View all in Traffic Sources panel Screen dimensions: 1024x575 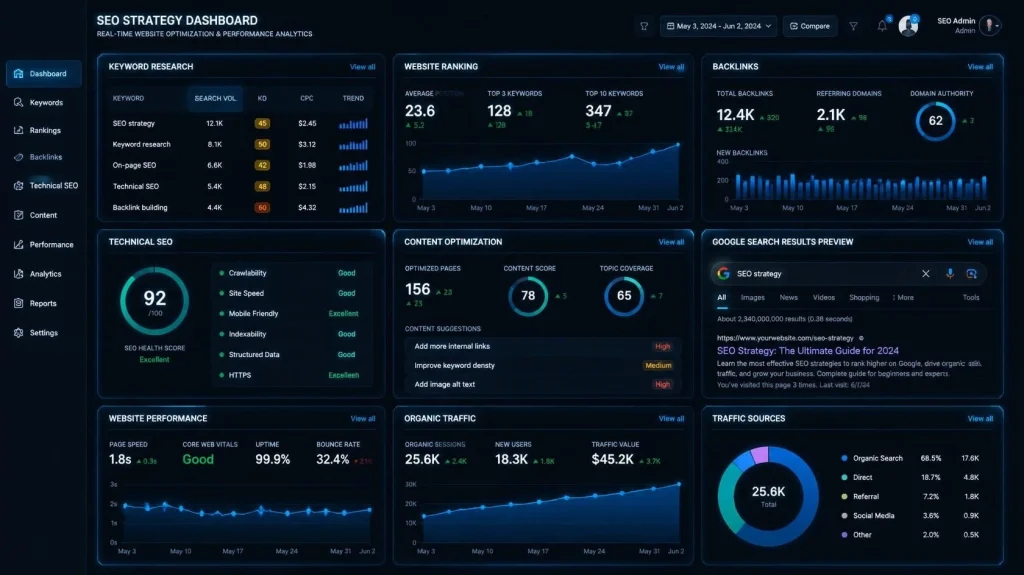click(980, 419)
